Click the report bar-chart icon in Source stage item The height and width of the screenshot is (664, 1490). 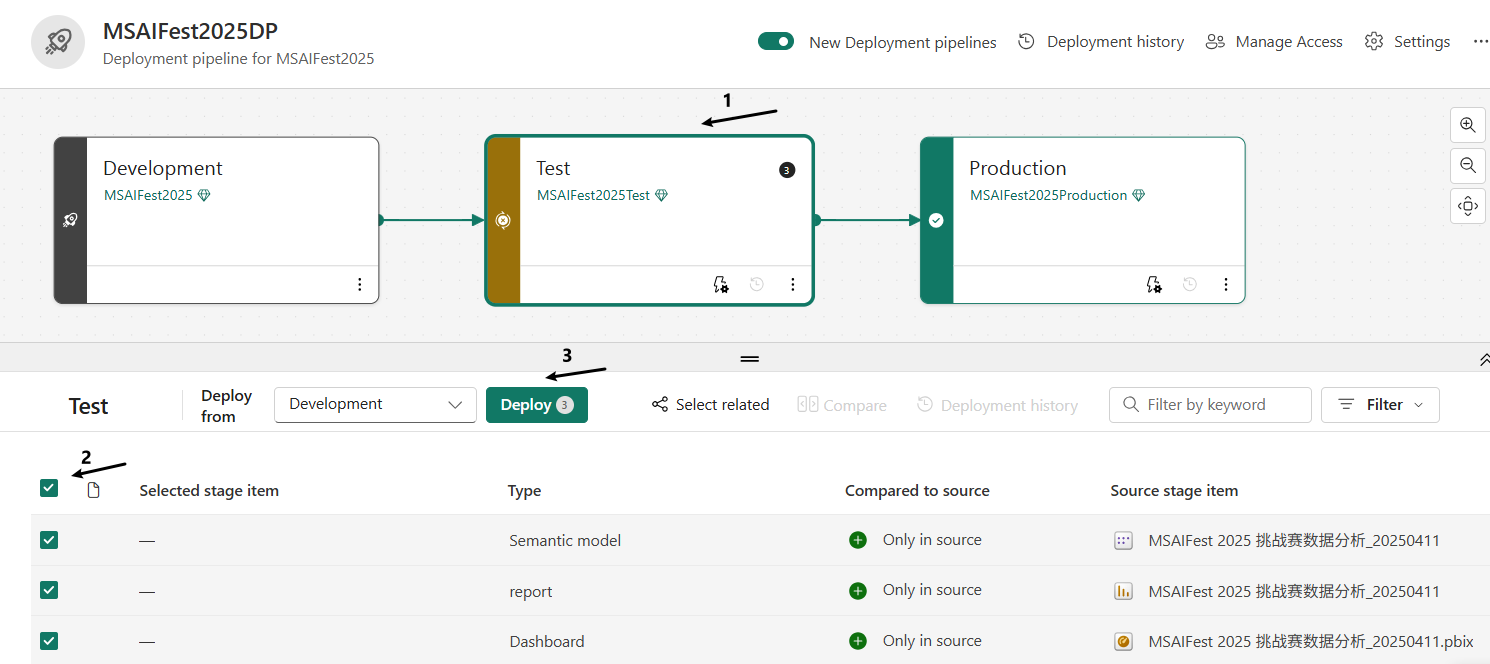click(1123, 591)
